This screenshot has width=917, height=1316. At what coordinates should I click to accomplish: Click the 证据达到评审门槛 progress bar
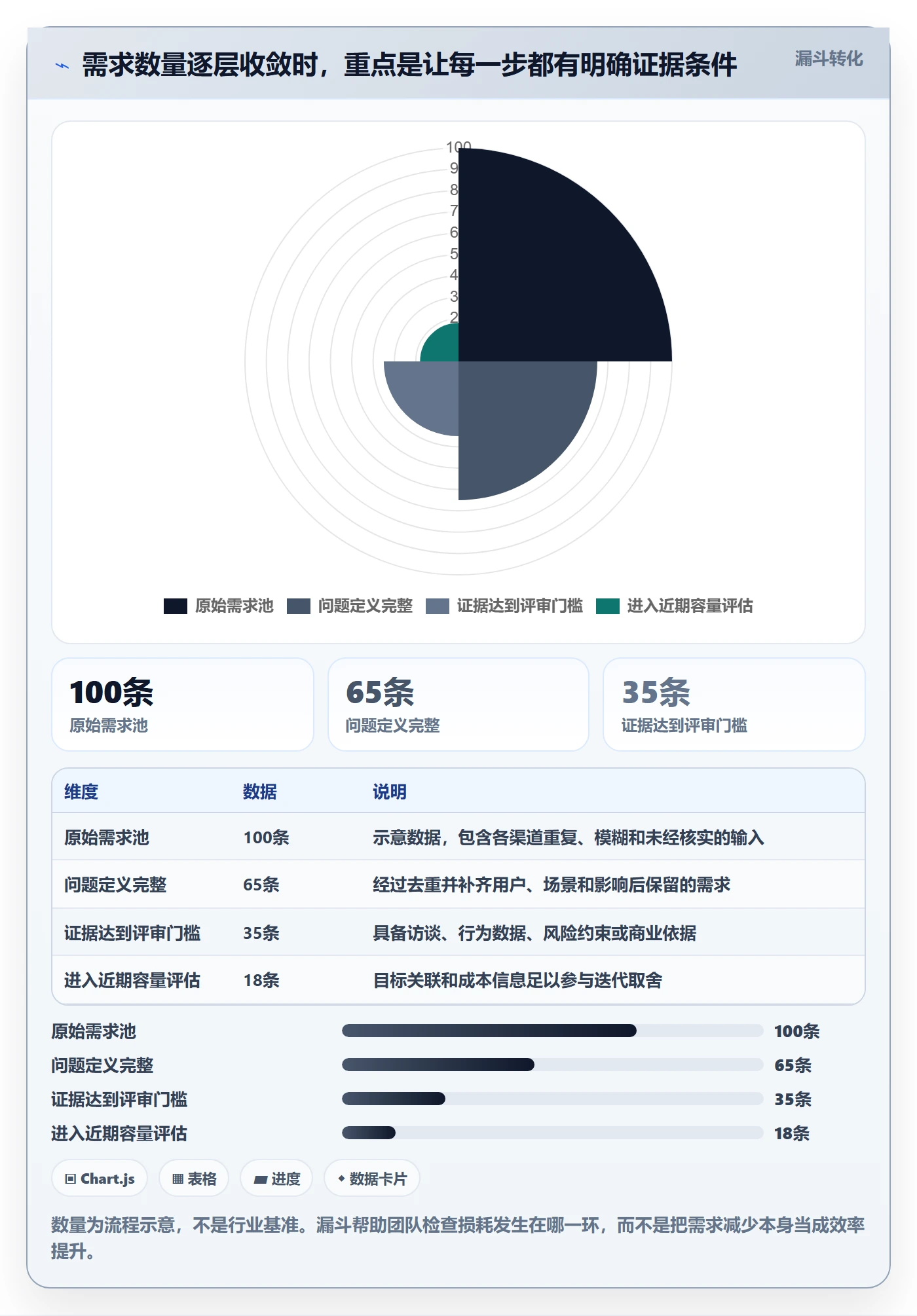552,1099
